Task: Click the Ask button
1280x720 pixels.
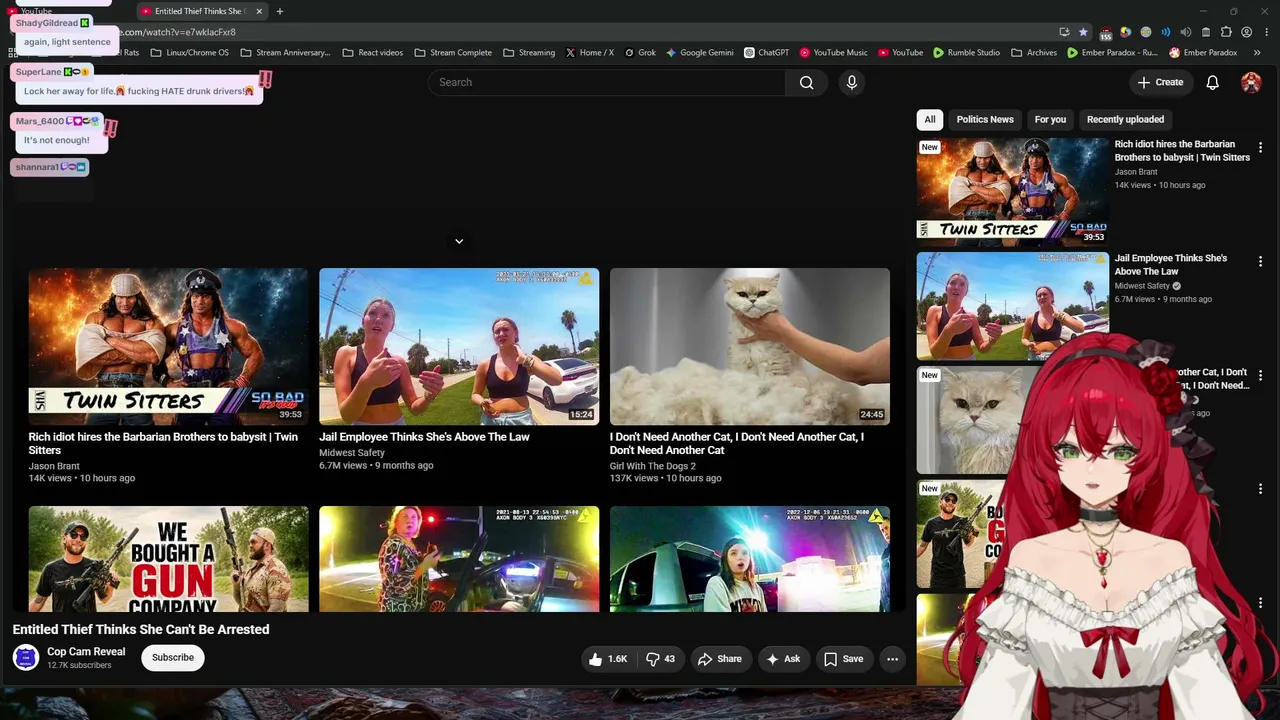Action: [783, 659]
